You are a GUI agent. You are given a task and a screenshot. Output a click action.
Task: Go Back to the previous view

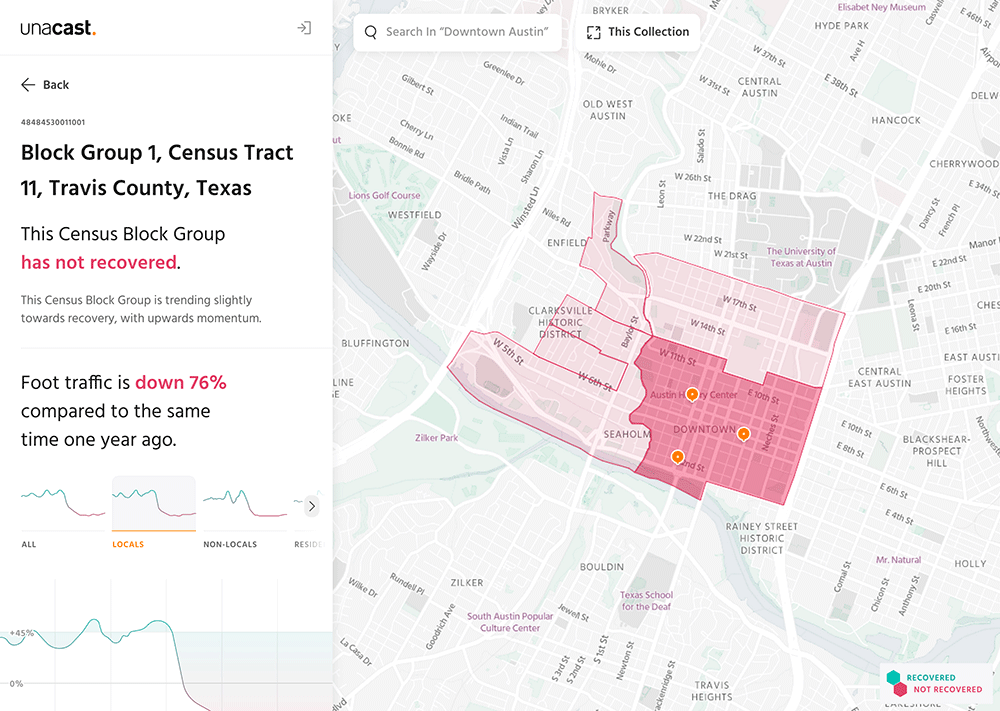coord(45,85)
